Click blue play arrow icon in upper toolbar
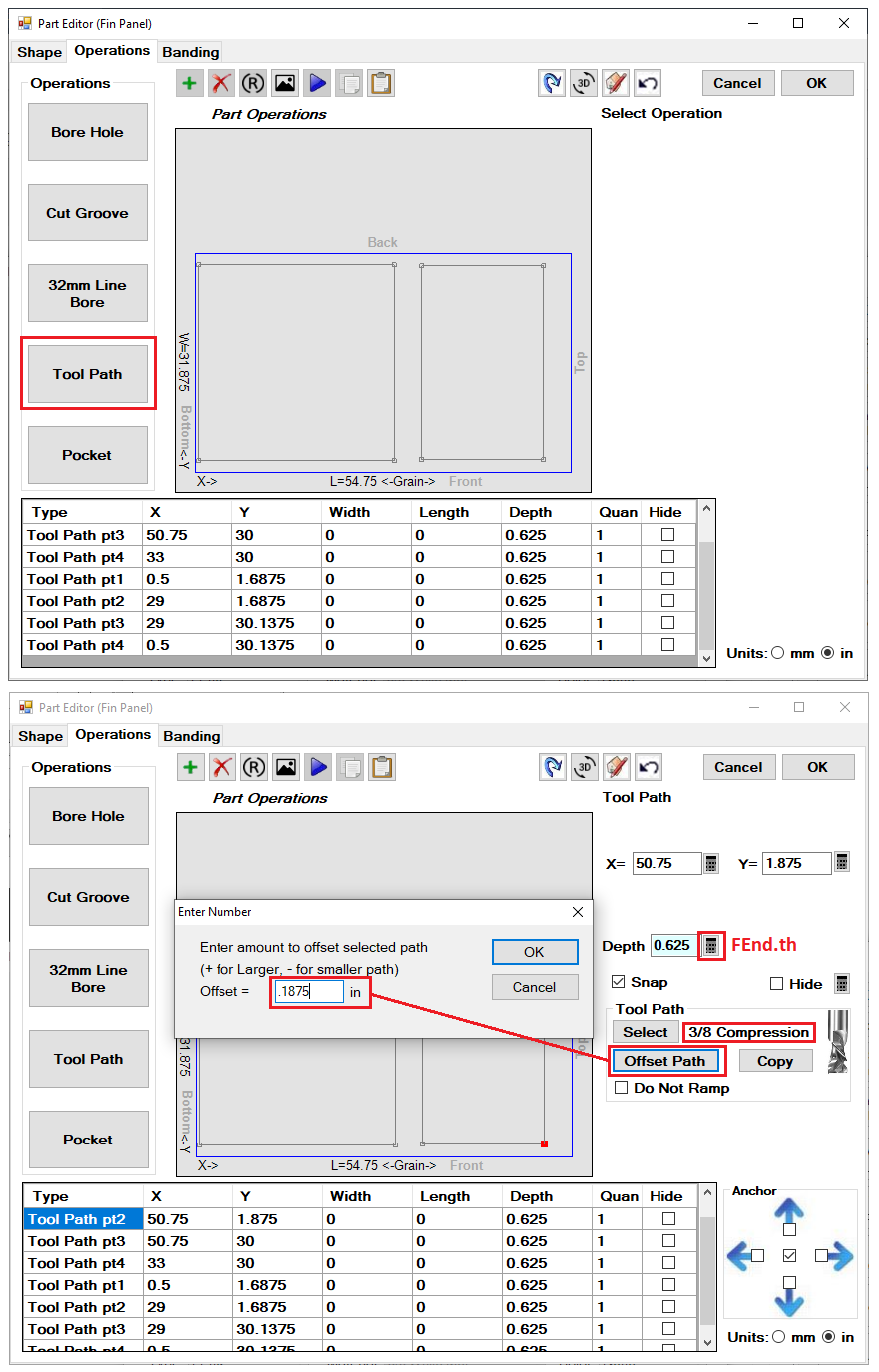The image size is (879, 1372). pos(317,83)
